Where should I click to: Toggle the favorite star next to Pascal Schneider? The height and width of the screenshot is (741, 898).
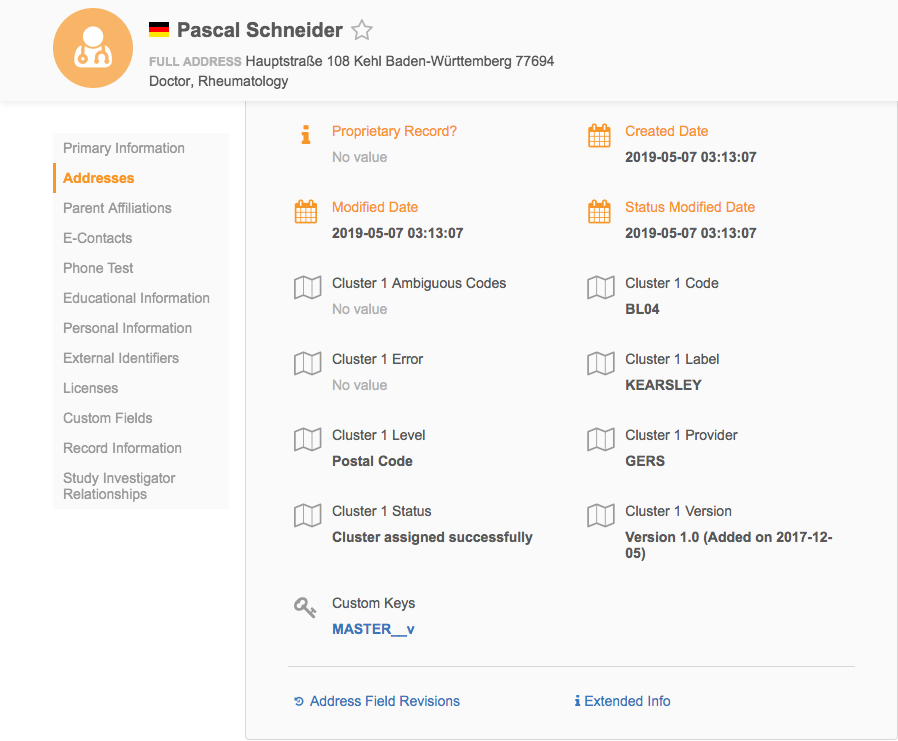[362, 31]
